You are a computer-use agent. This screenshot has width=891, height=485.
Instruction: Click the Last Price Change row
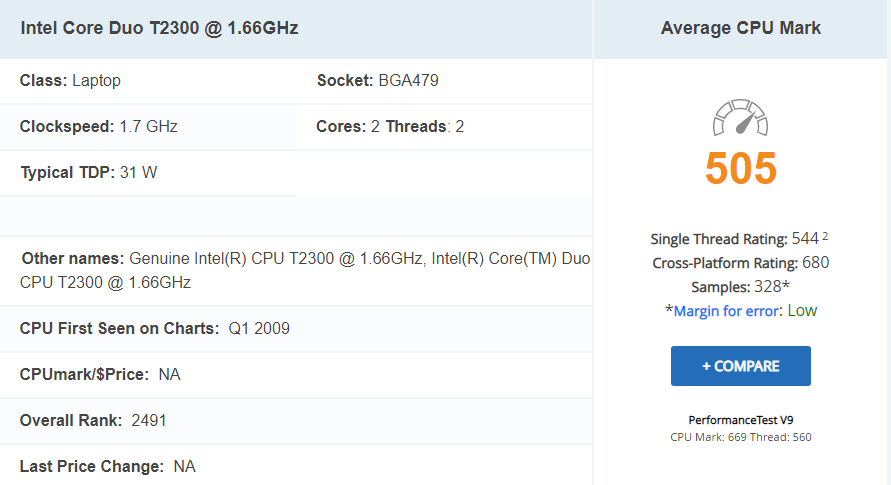107,466
